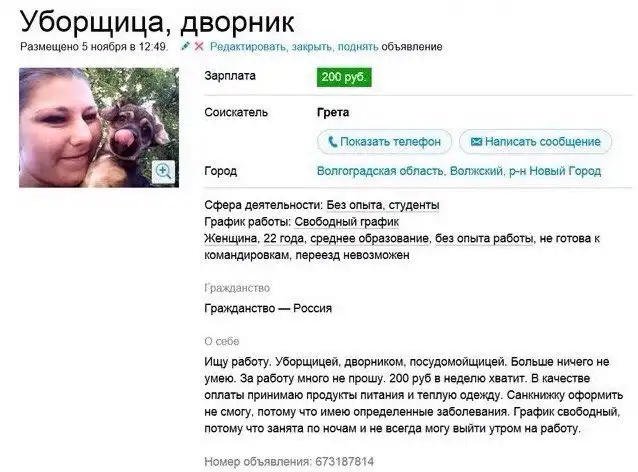638x472 pixels.
Task: Click the phone handset icon
Action: 332,142
